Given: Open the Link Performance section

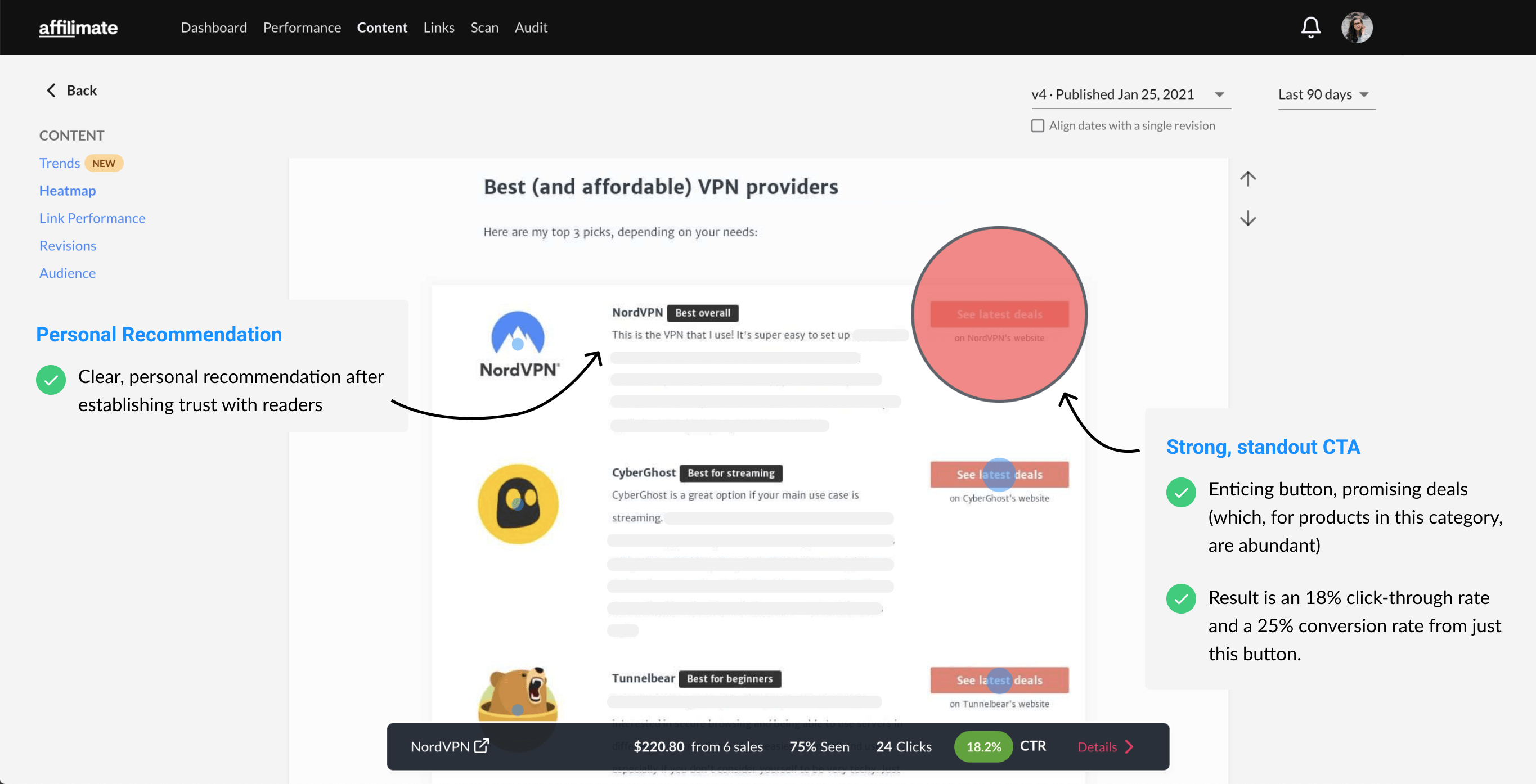Looking at the screenshot, I should click(92, 217).
